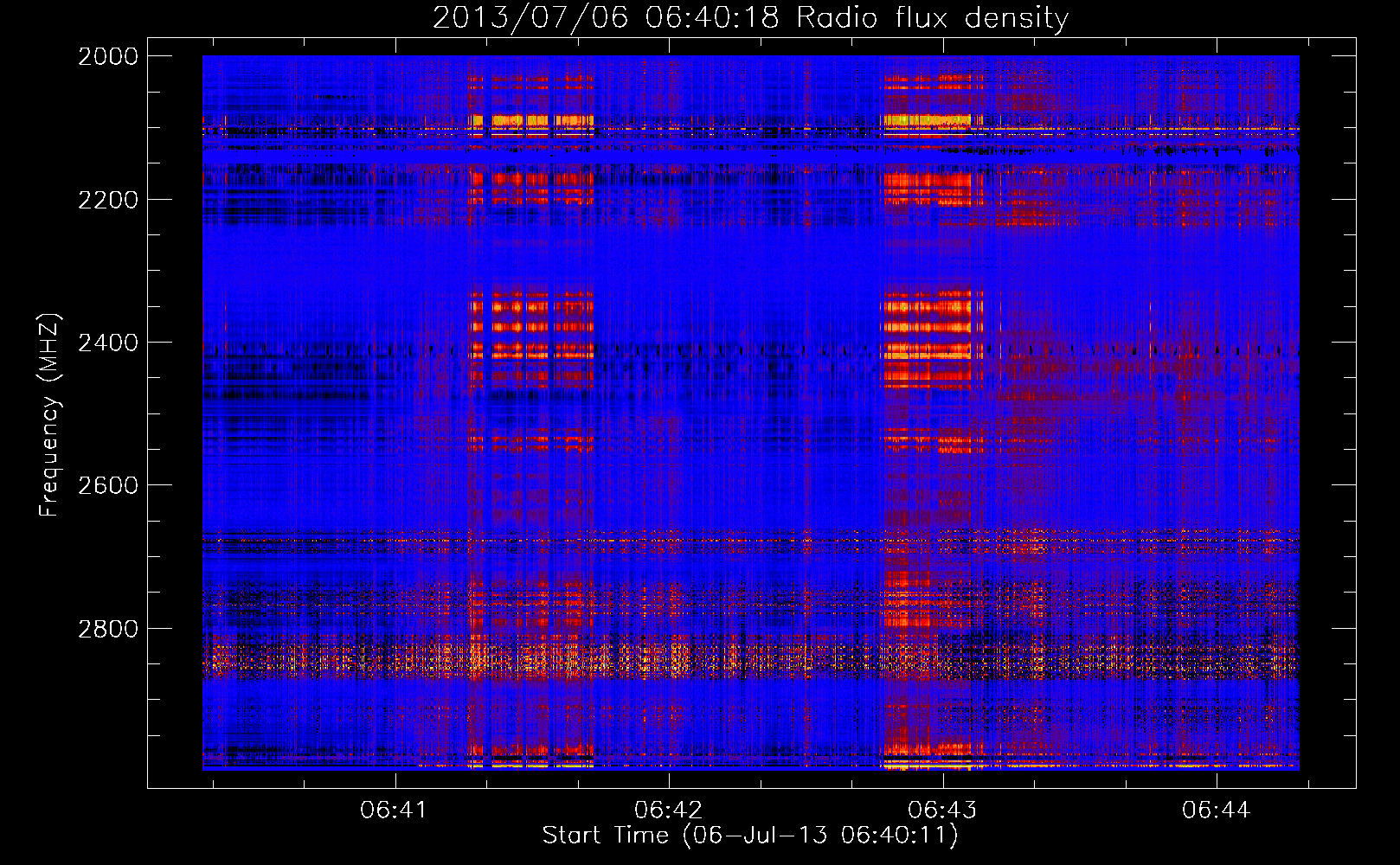This screenshot has width=1400, height=865.
Task: Select the 2600 frequency axis label
Action: click(x=108, y=485)
